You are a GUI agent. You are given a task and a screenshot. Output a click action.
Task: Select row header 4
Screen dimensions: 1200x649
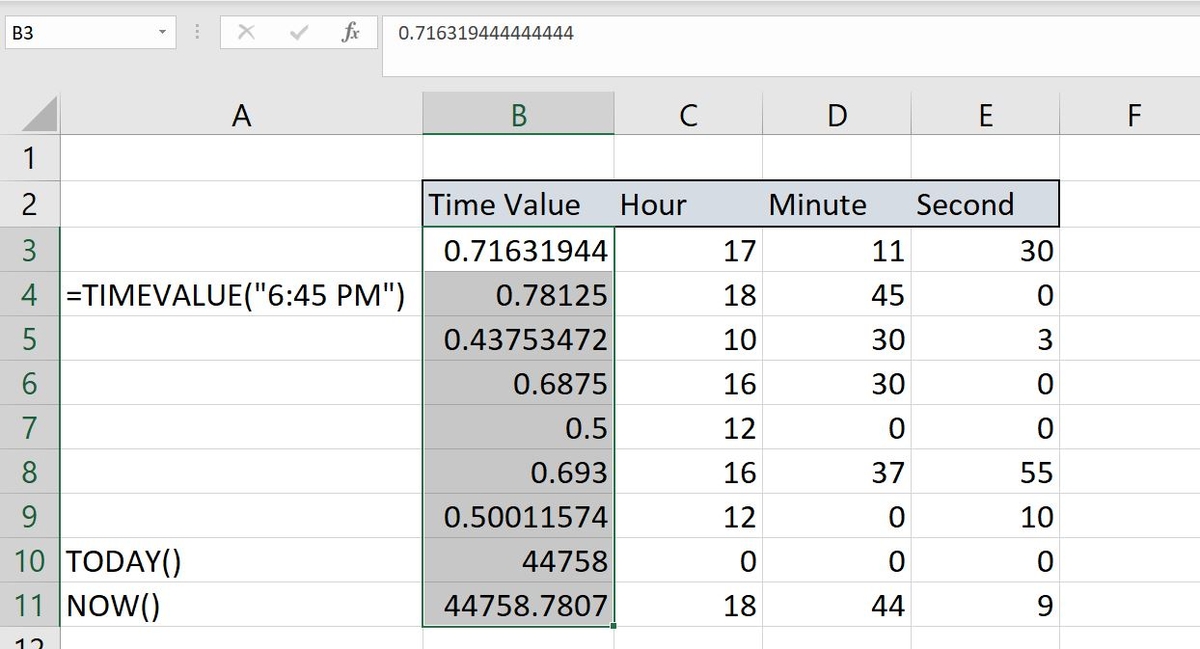coord(31,295)
